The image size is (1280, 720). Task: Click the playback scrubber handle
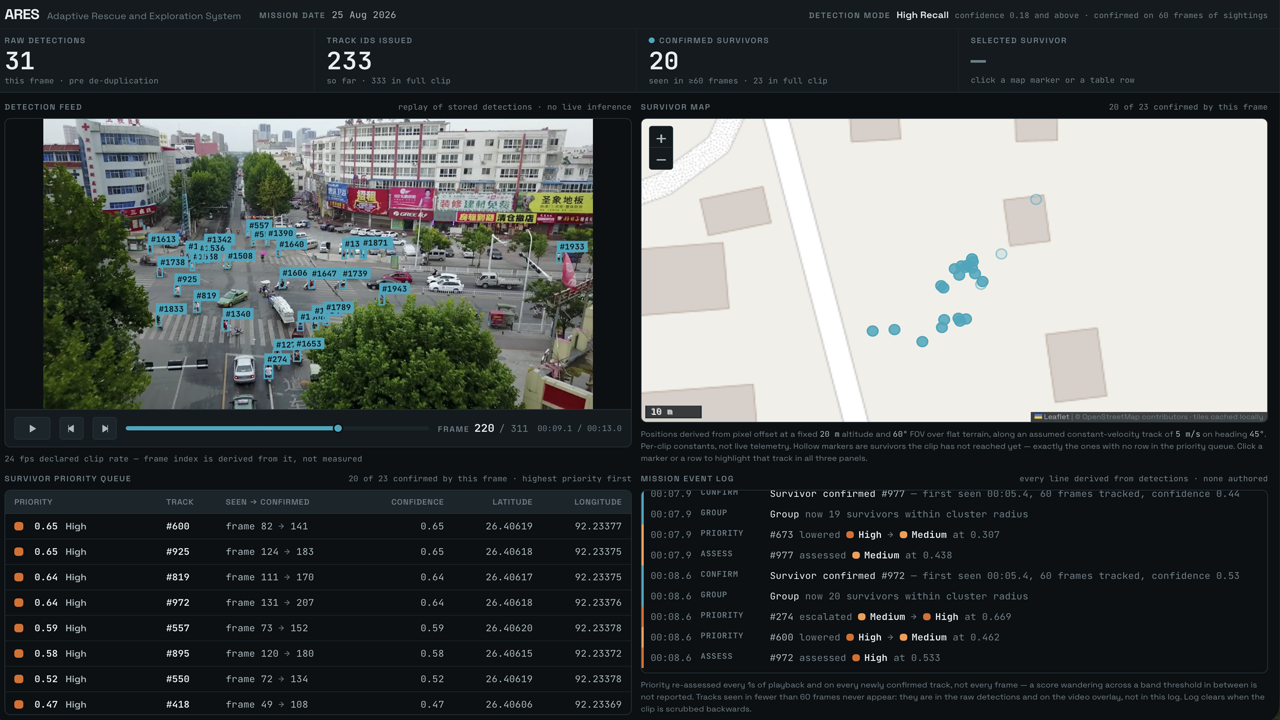point(338,428)
